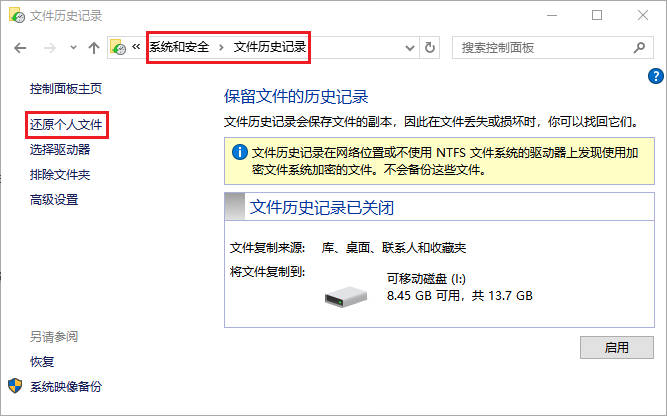The image size is (667, 416).
Task: Open recent locations dropdown arrow
Action: tap(73, 48)
